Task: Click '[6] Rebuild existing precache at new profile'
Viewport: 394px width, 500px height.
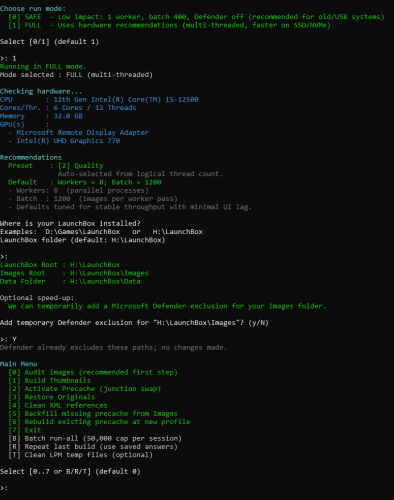Action: pos(99,422)
